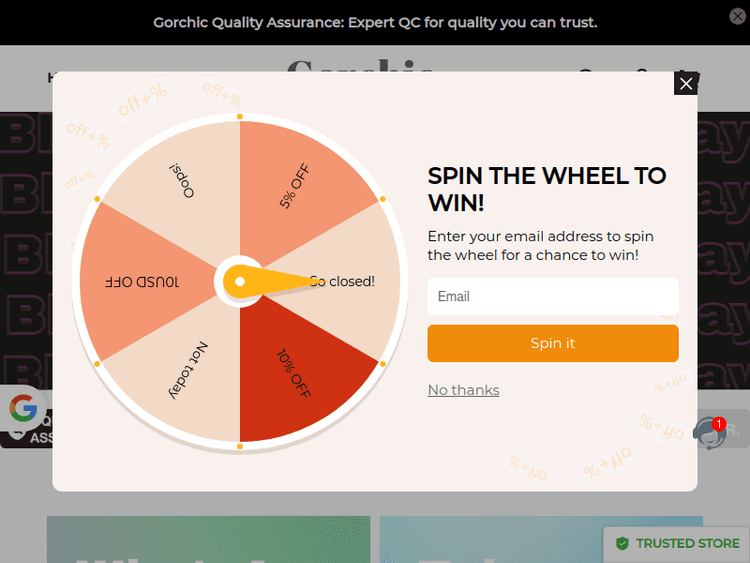This screenshot has height=563, width=750.
Task: Click the Trusted Store shield badge
Action: pyautogui.click(x=622, y=543)
